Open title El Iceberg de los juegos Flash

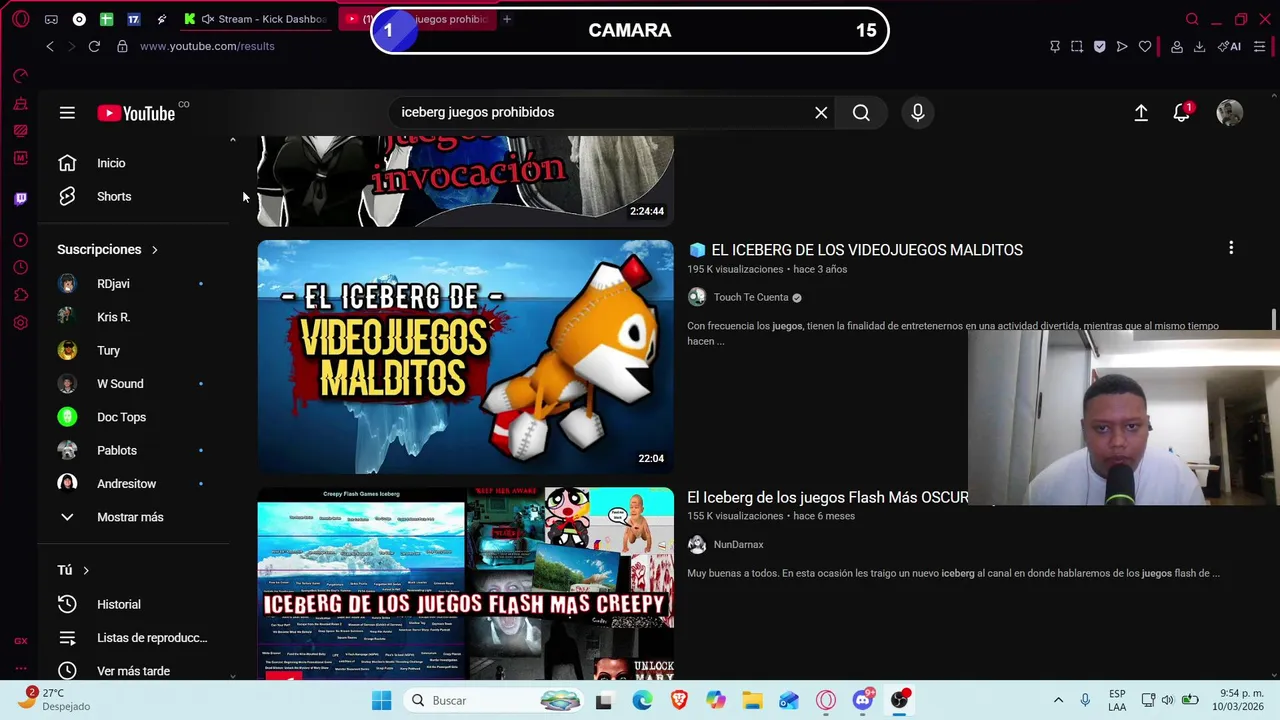828,497
